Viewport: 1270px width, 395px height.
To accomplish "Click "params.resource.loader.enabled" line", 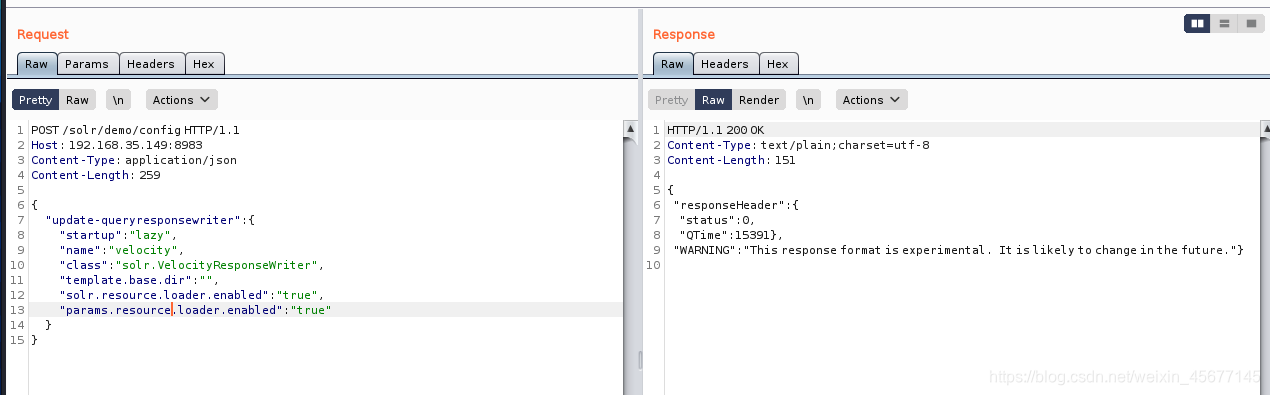I will 195,310.
